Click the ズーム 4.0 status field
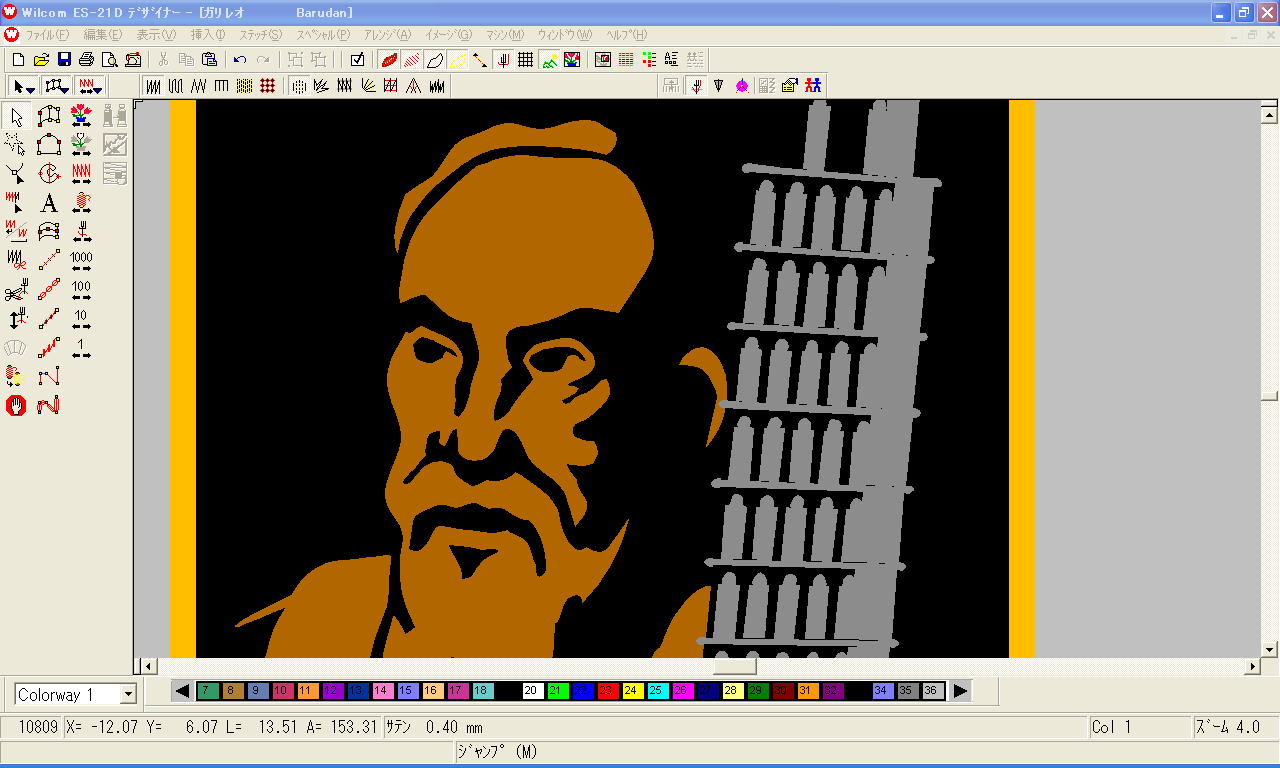The width and height of the screenshot is (1280, 768). tap(1235, 727)
